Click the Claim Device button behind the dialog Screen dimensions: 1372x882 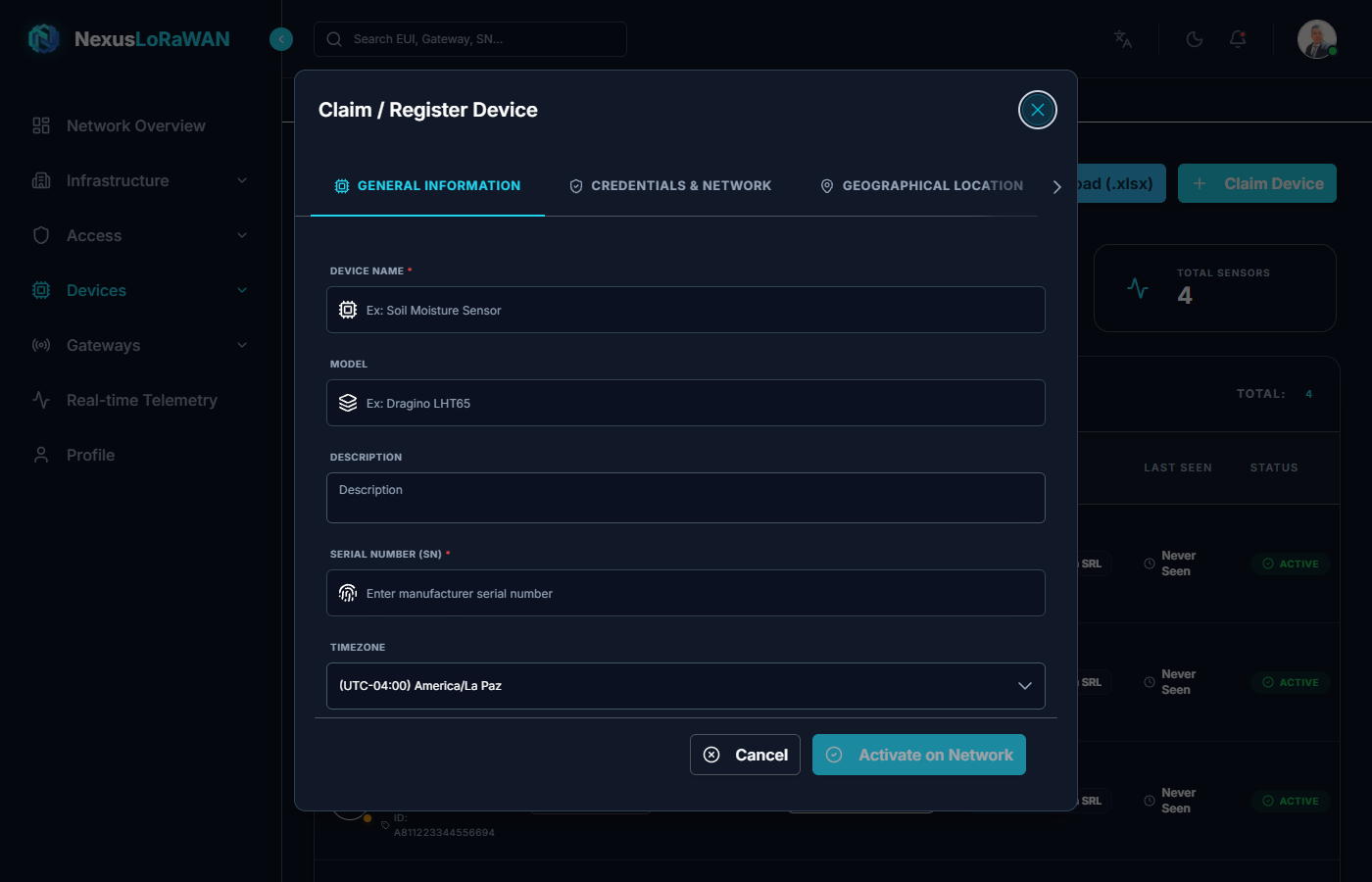point(1257,183)
